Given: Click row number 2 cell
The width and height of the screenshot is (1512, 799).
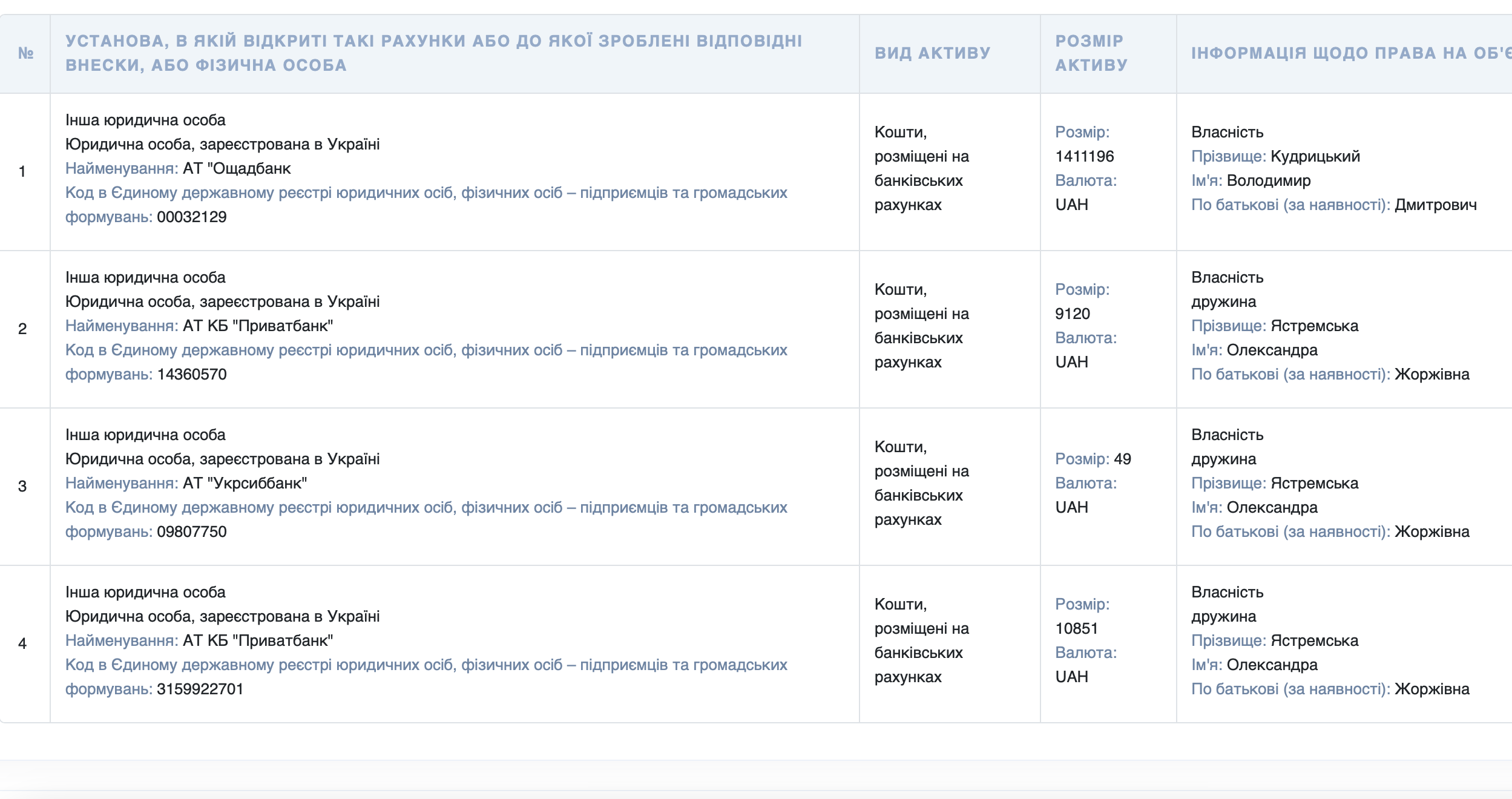Looking at the screenshot, I should (x=22, y=329).
